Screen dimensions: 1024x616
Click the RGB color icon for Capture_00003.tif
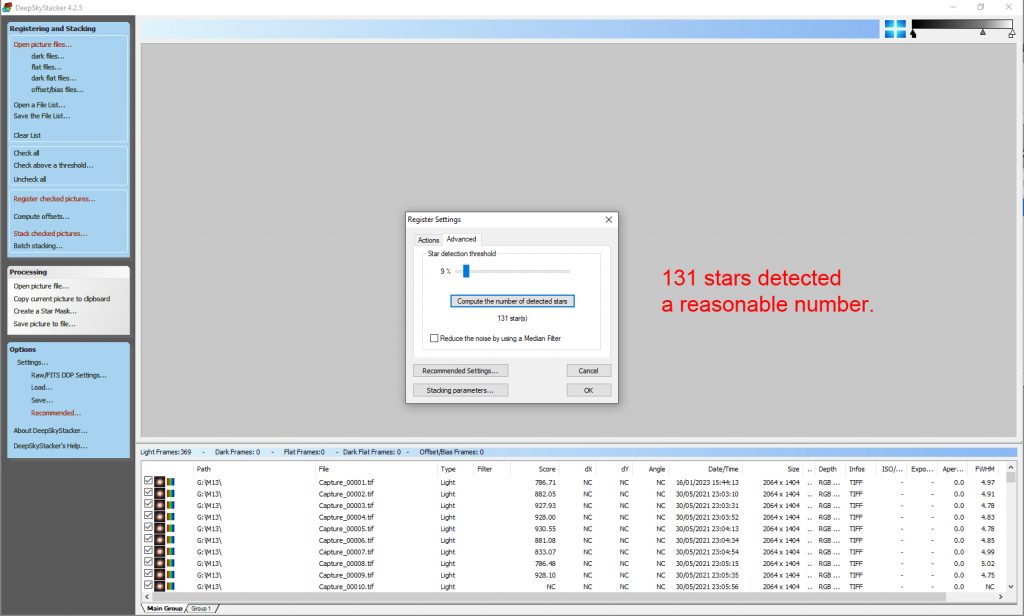click(x=170, y=506)
